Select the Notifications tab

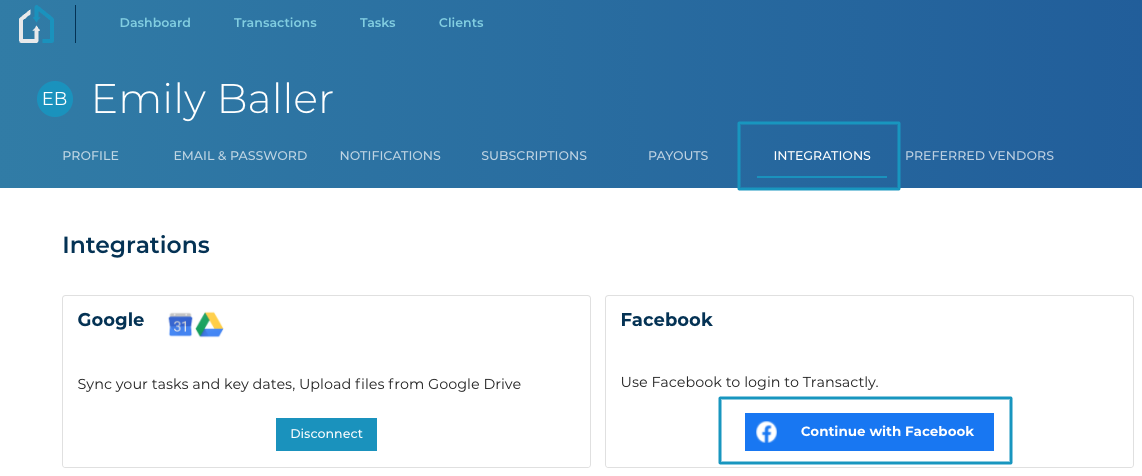390,156
